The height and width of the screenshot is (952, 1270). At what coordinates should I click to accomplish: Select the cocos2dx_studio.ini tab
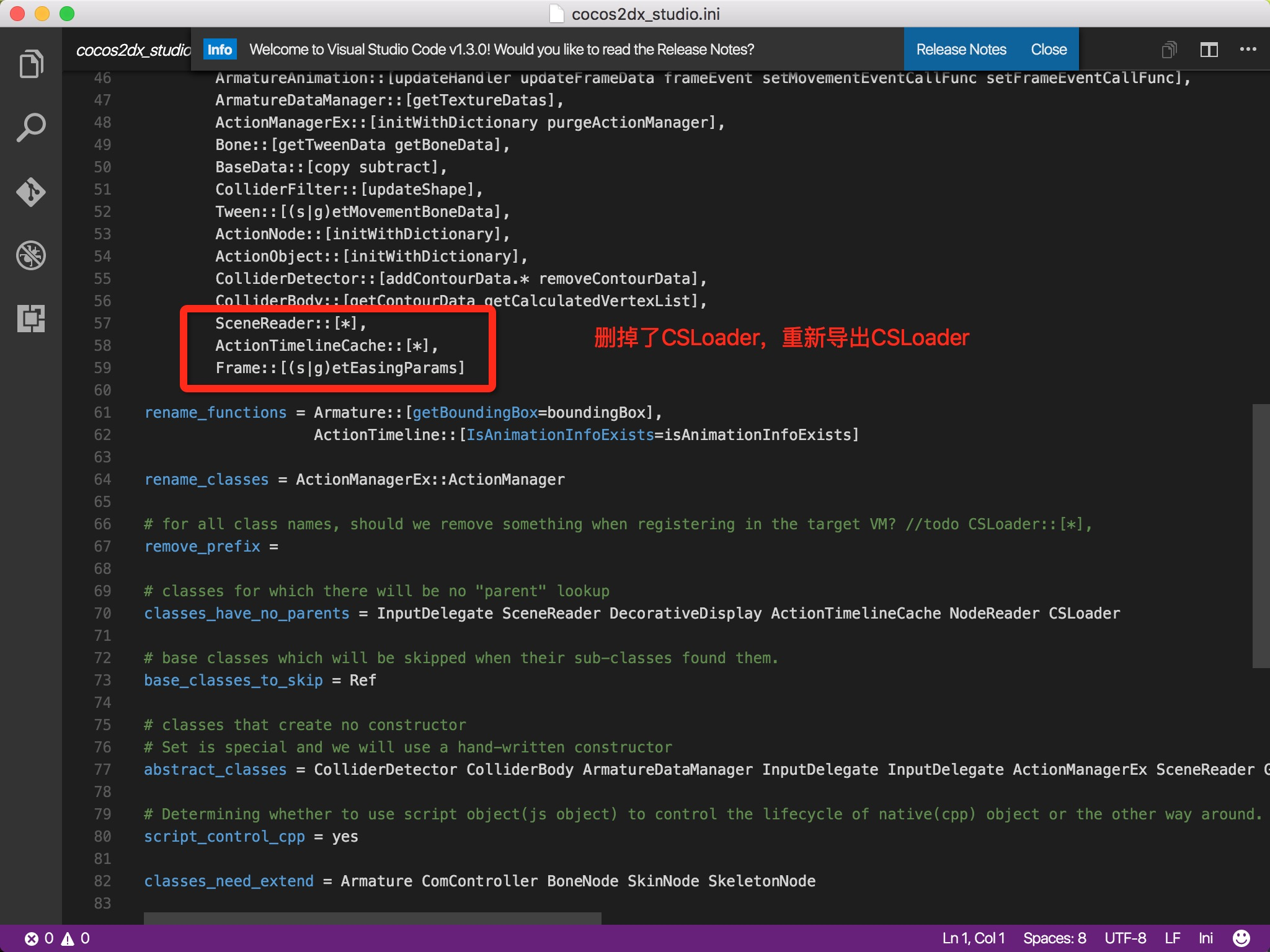click(133, 50)
